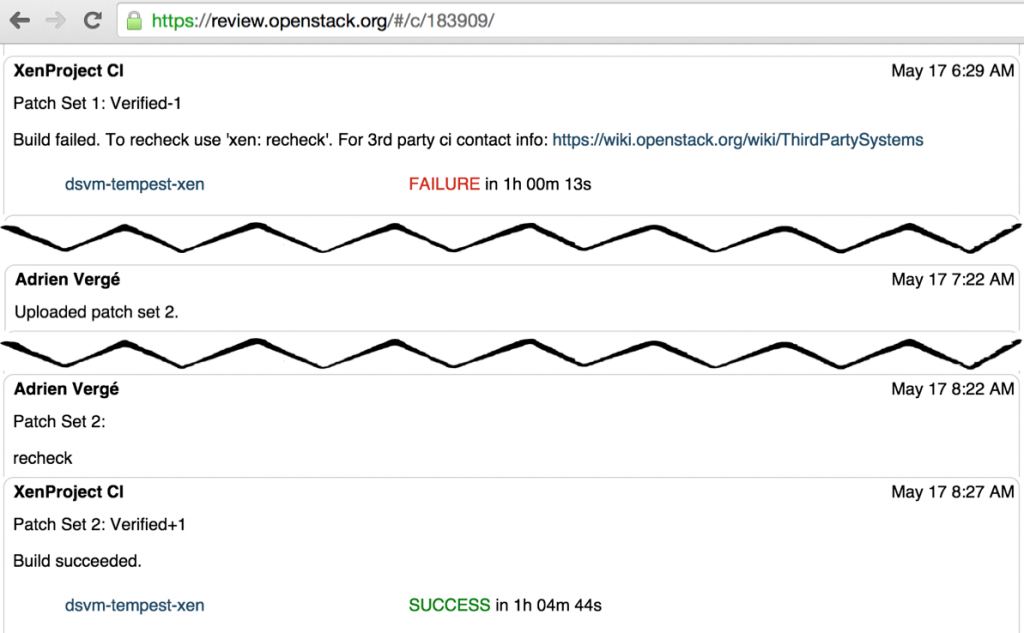Screen dimensions: 1024x633
Task: Click the 'Build succeeded.' message text
Action: [x=77, y=561]
